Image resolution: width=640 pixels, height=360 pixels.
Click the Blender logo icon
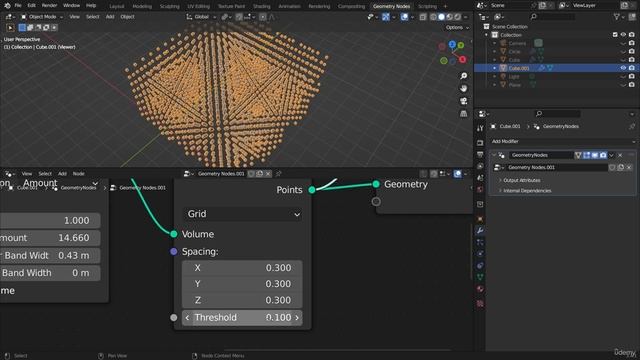tap(7, 6)
